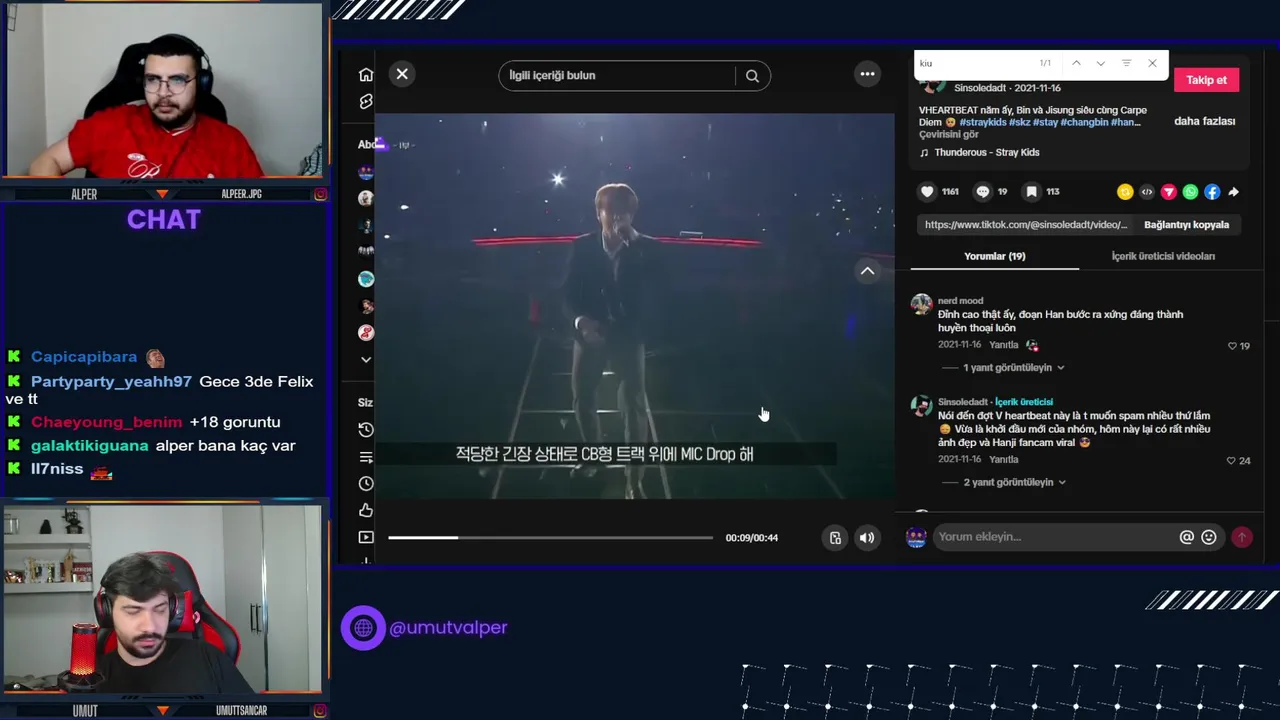
Task: Close the find-in-page bar
Action: [x=1152, y=63]
